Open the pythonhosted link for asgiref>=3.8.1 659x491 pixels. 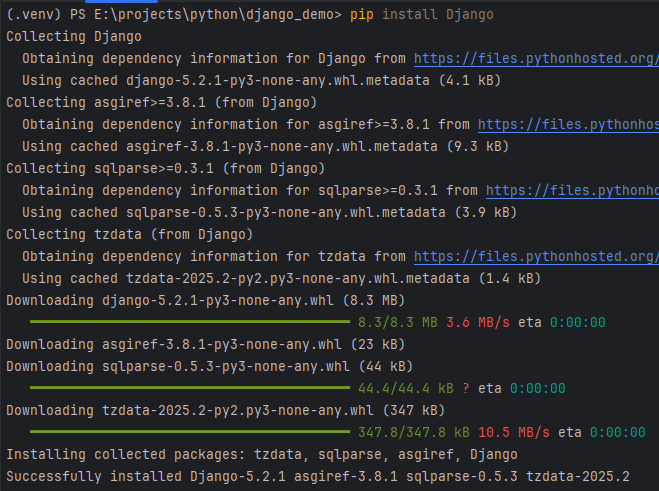coord(568,124)
